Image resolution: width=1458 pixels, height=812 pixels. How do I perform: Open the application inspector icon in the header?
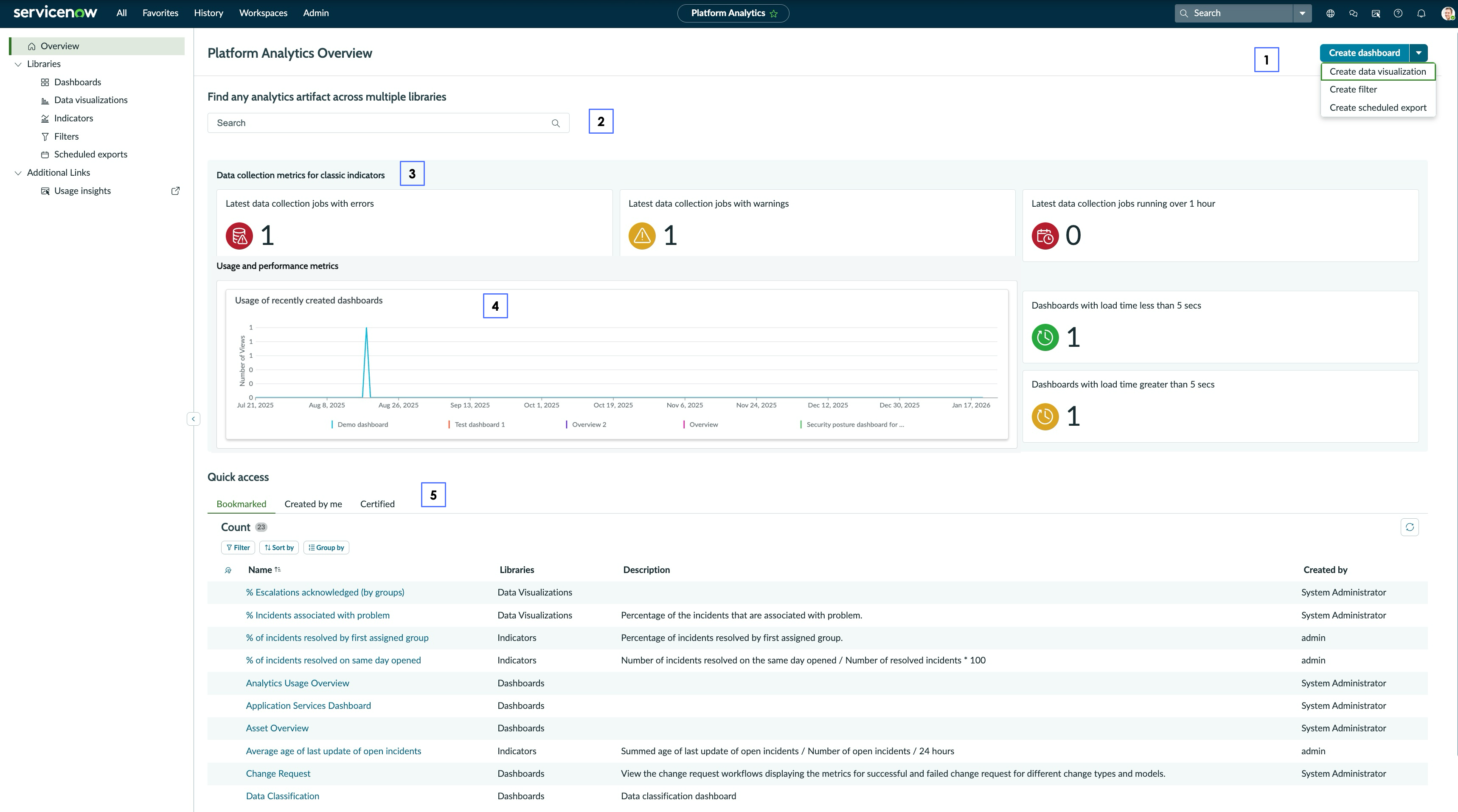point(1375,13)
